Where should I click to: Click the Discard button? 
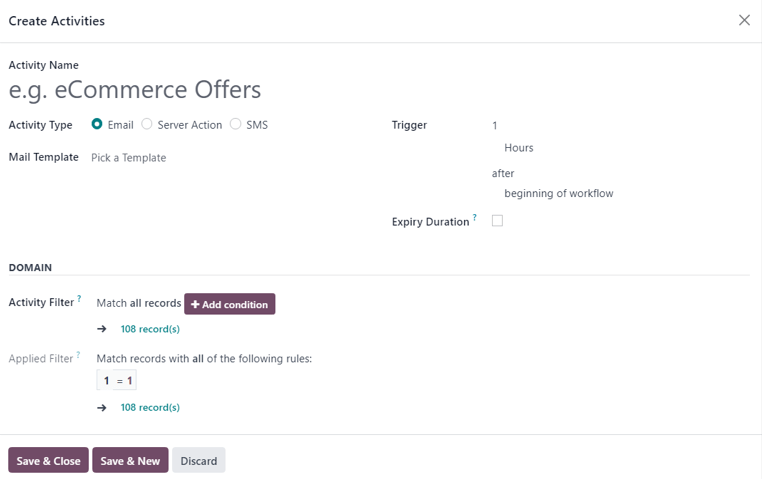(x=198, y=460)
